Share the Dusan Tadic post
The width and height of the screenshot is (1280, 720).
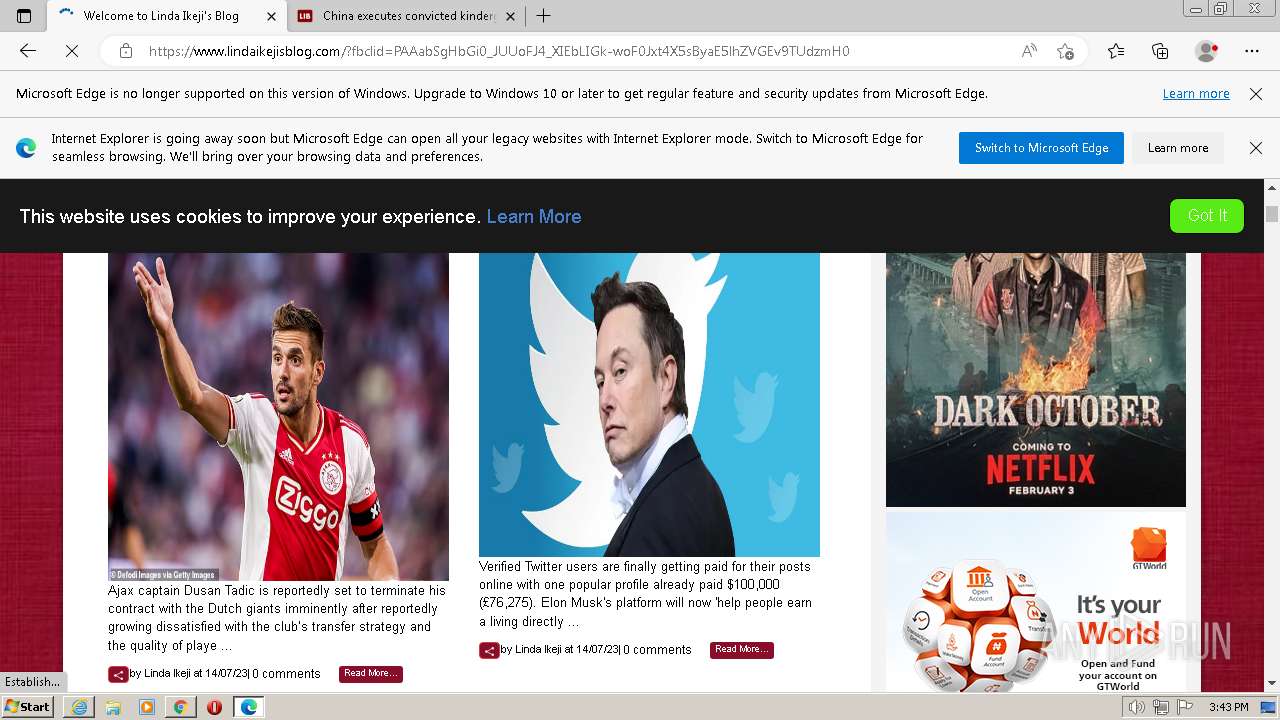[x=118, y=674]
